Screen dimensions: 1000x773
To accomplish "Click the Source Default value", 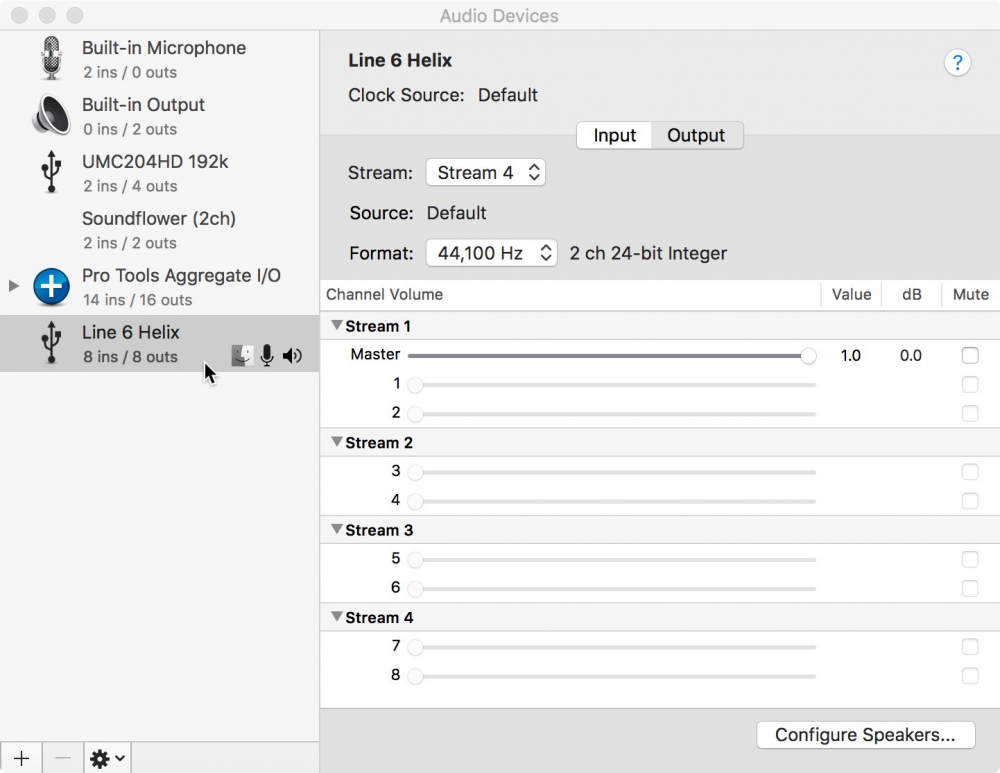I will pyautogui.click(x=456, y=213).
